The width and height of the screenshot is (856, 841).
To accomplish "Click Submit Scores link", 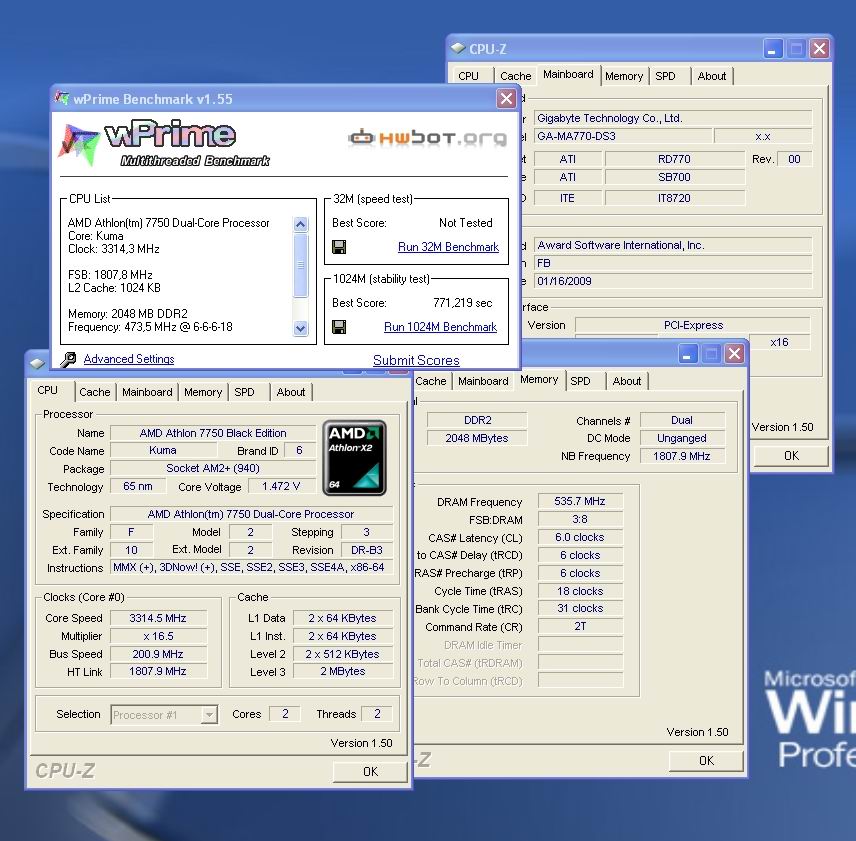I will [x=416, y=360].
